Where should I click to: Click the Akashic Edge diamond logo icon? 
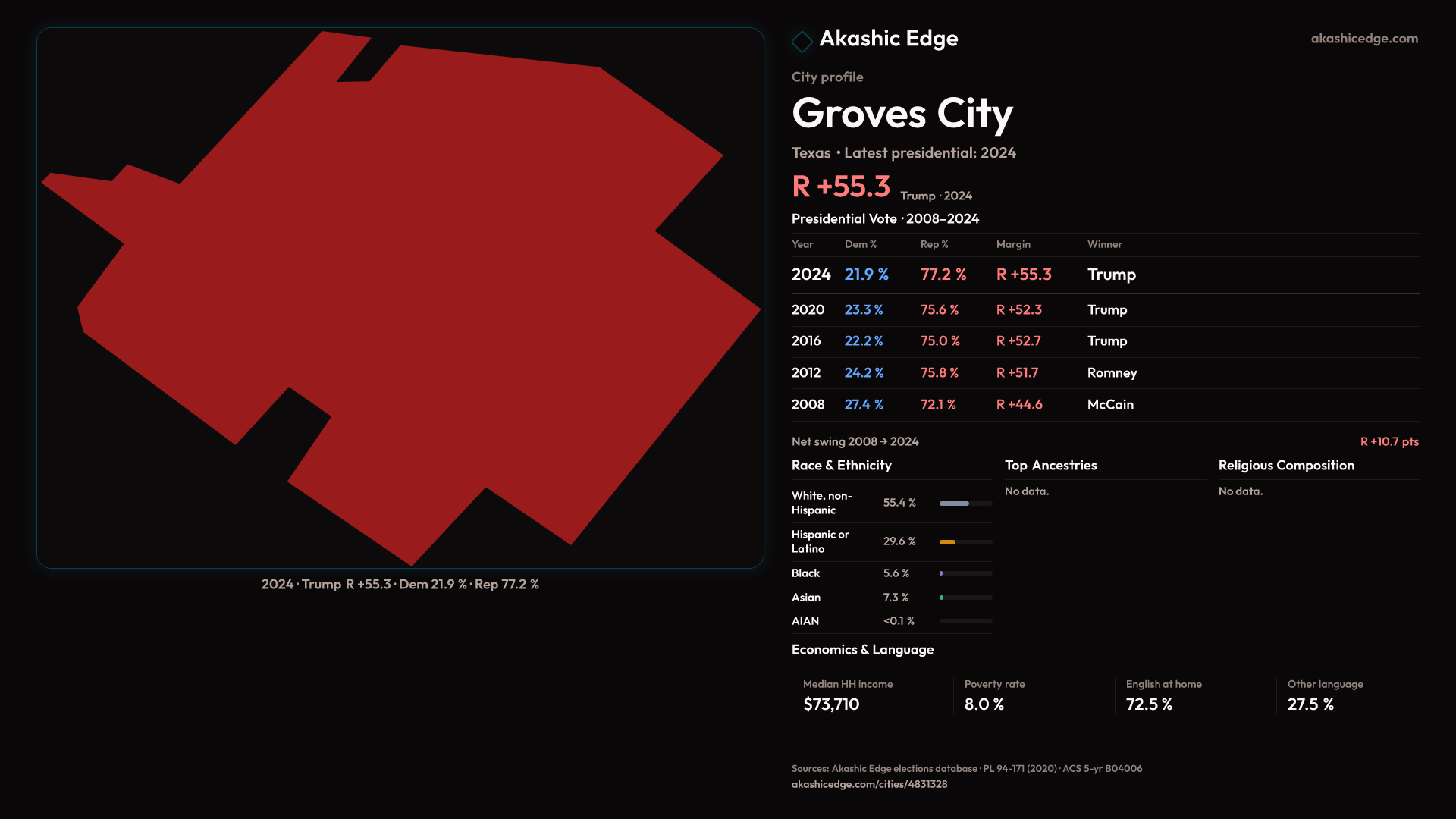802,41
